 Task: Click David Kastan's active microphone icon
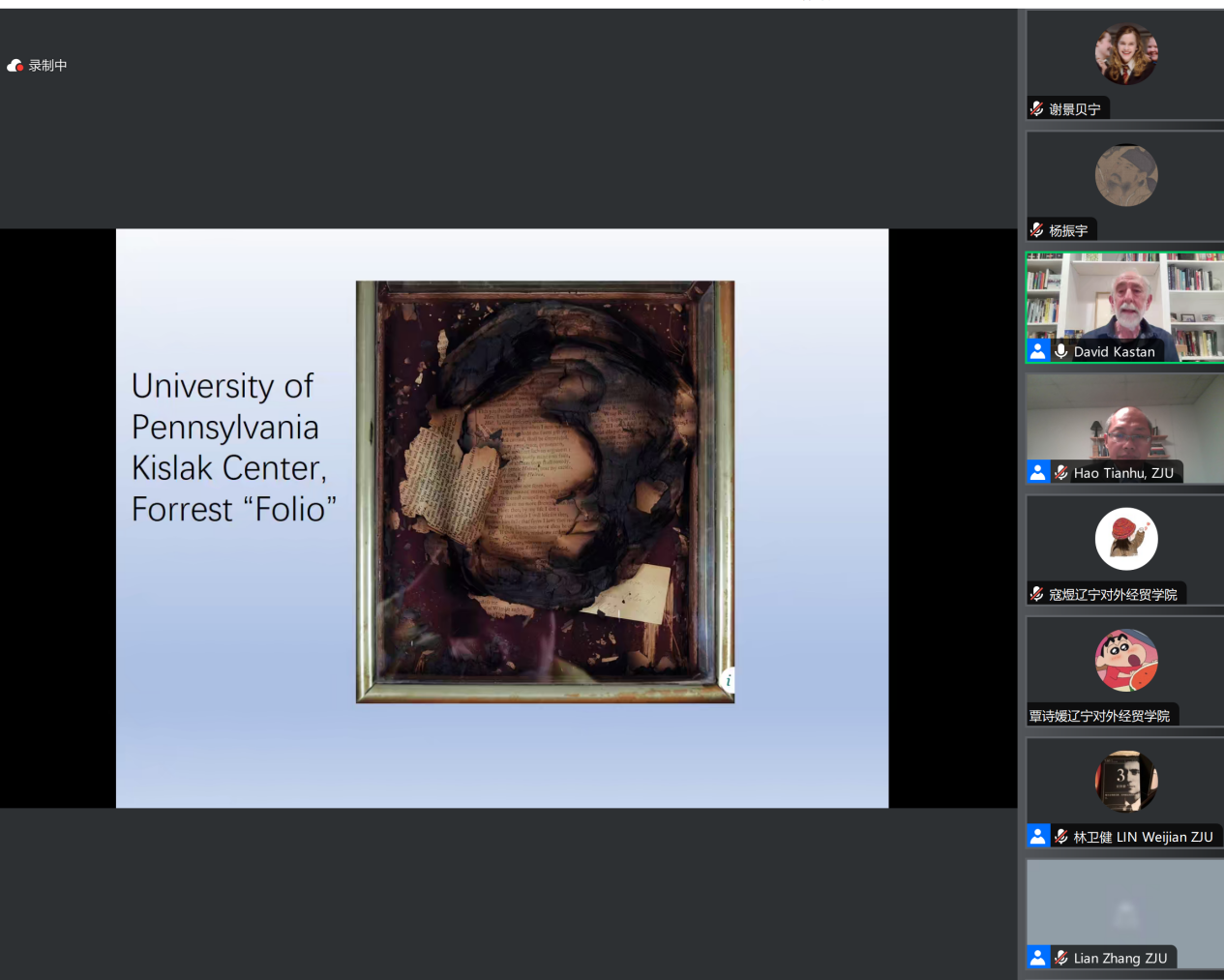coord(1061,351)
